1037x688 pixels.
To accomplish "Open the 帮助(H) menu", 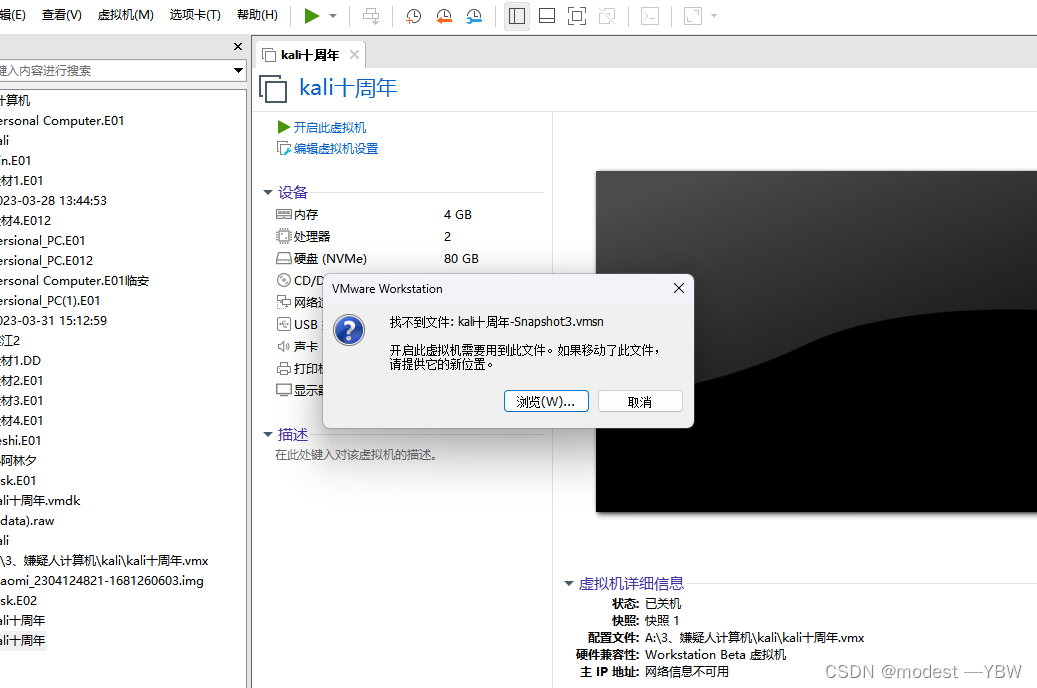I will (x=257, y=15).
